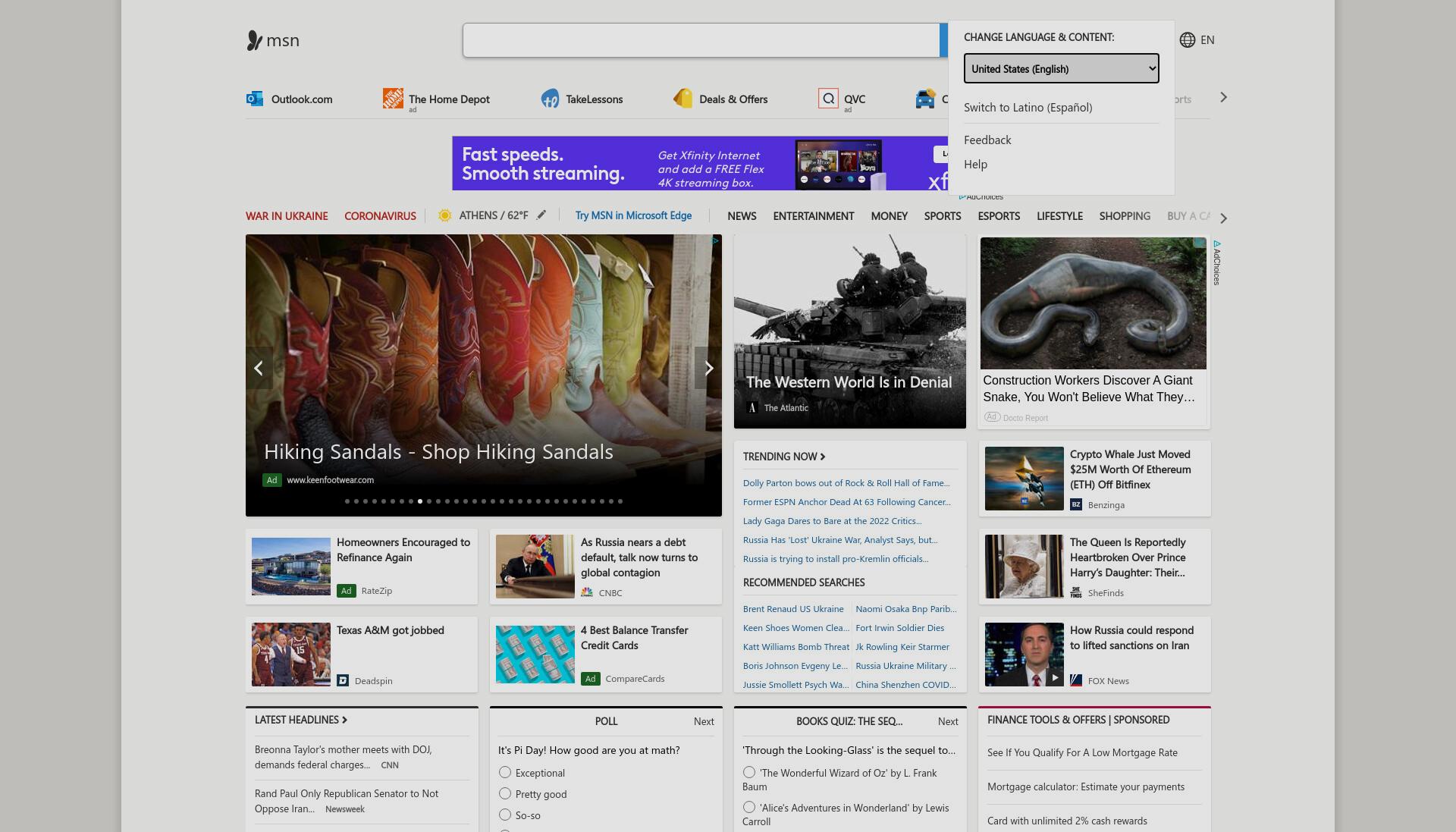Open the ESPORTS category
This screenshot has height=832, width=1456.
[x=999, y=216]
